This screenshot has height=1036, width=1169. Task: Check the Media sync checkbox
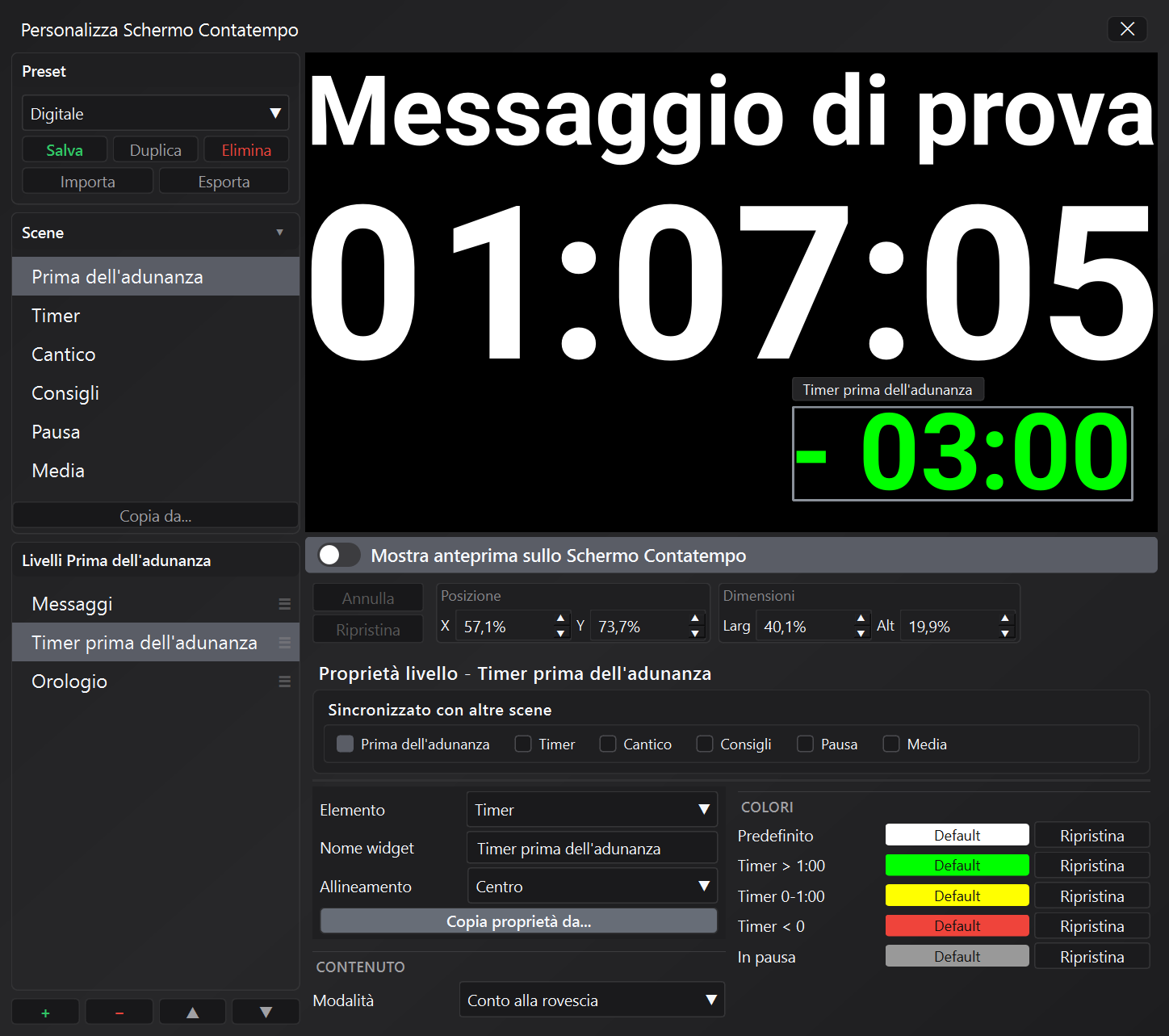(891, 744)
